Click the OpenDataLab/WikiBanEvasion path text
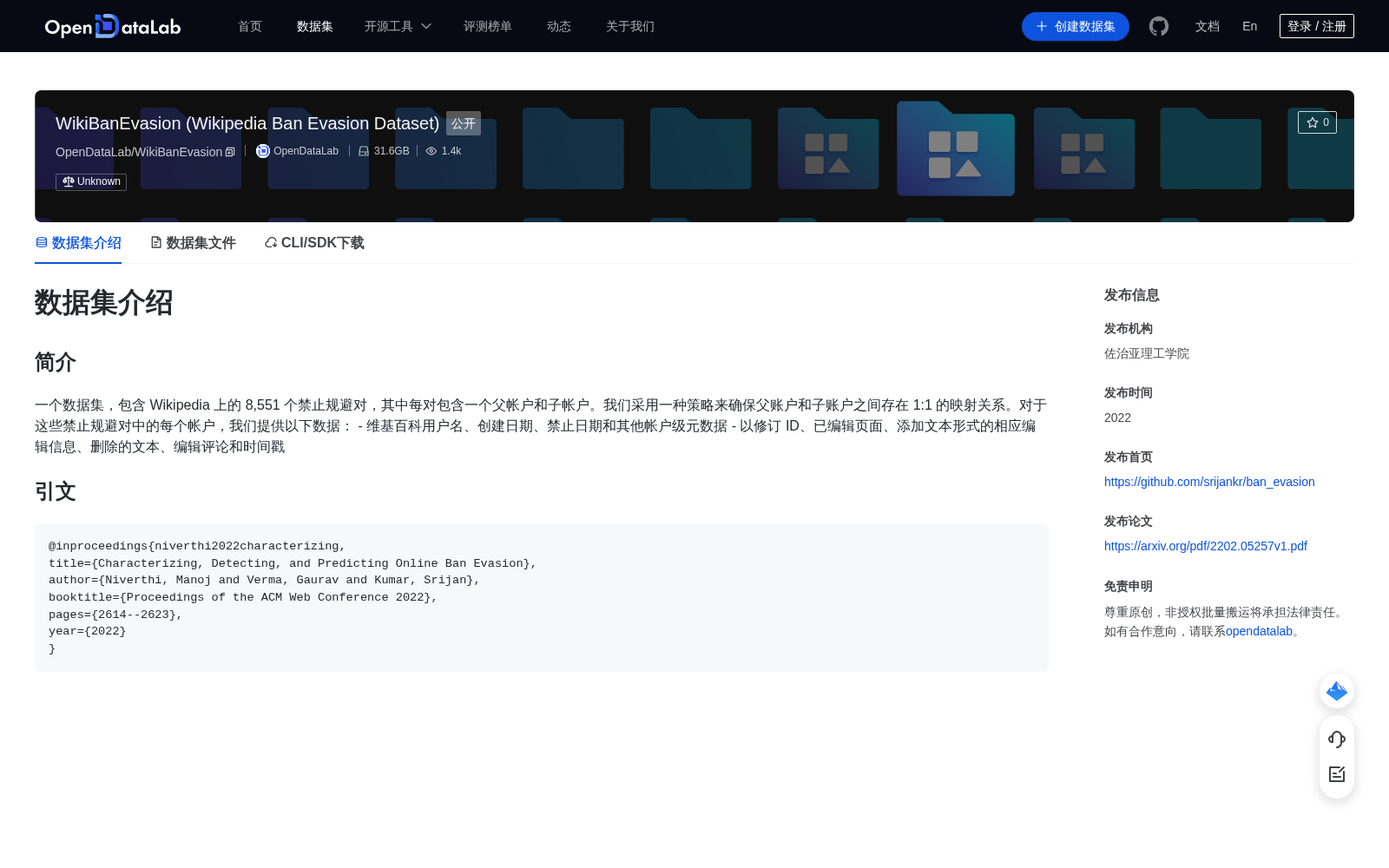Viewport: 1389px width, 868px height. coord(139,152)
